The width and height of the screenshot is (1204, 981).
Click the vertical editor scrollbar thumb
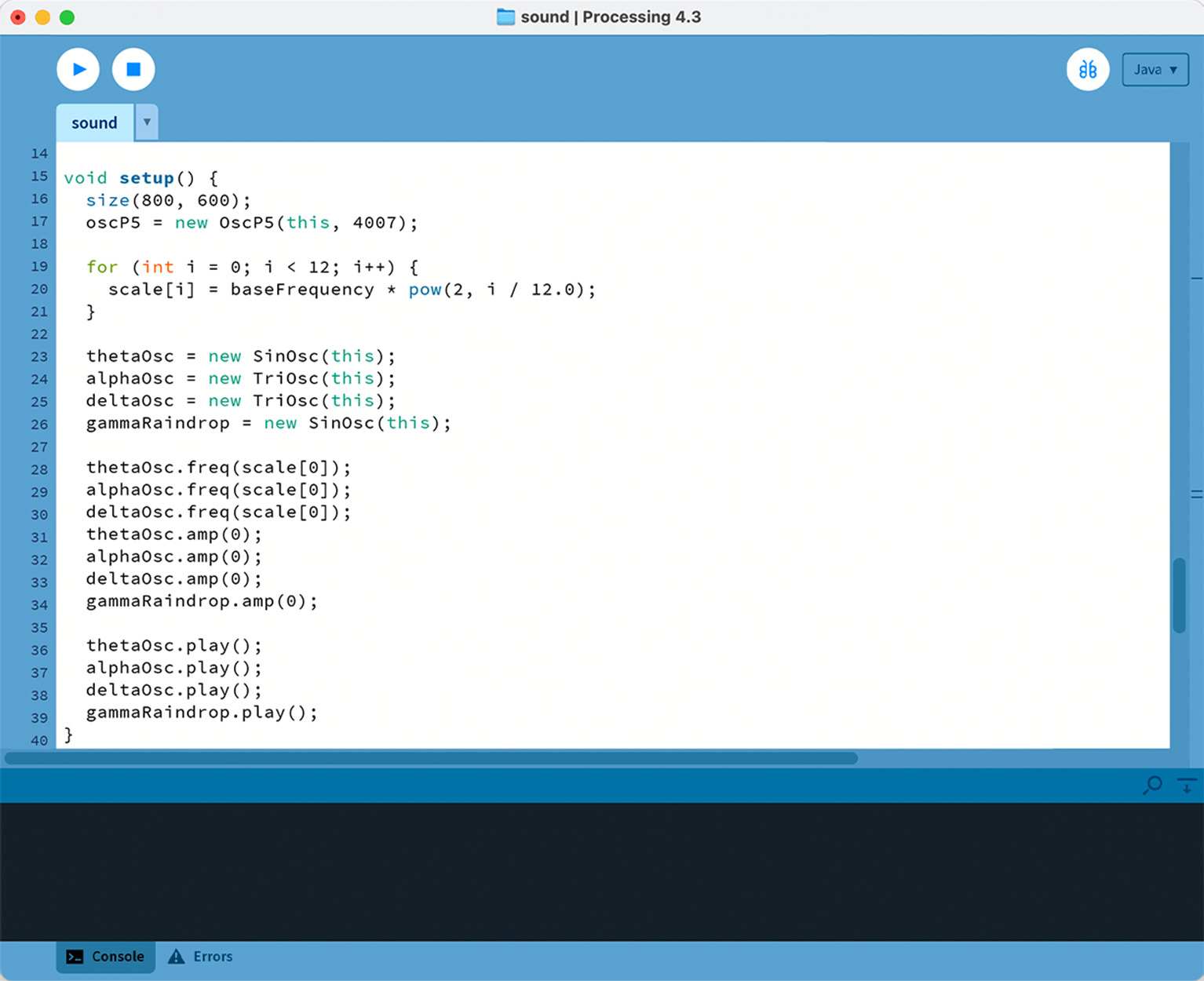tap(1178, 595)
